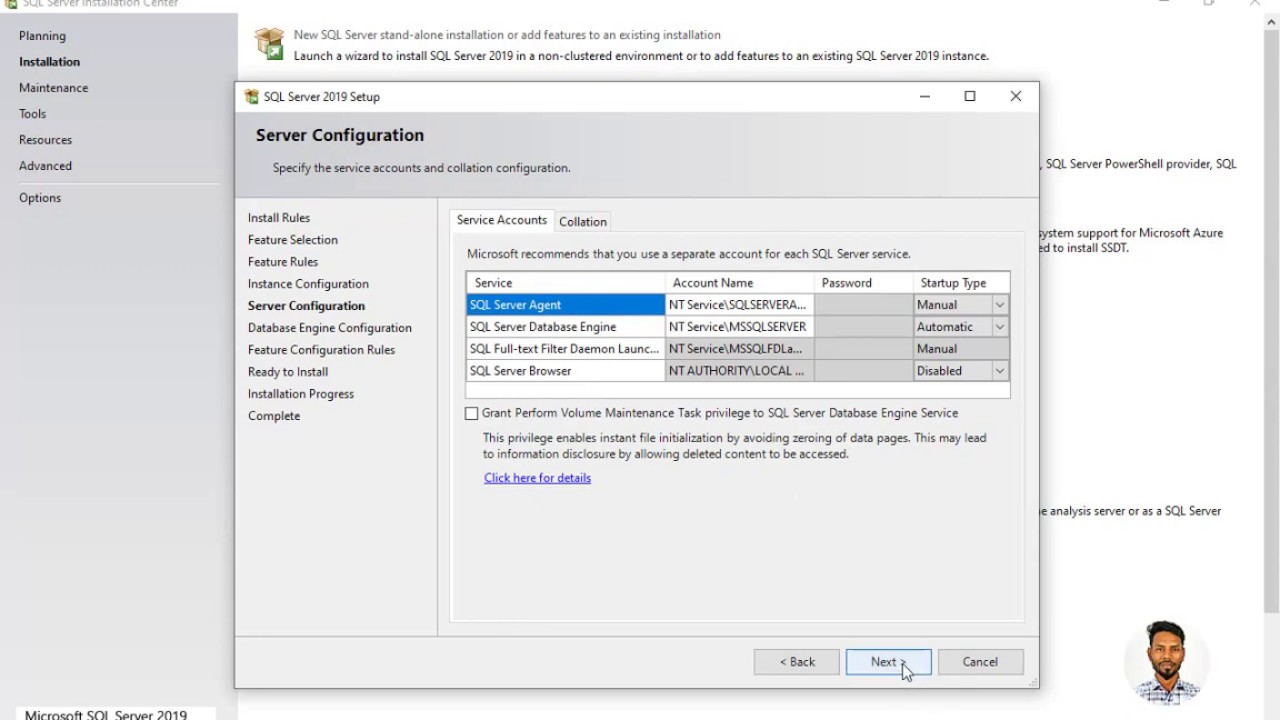Viewport: 1280px width, 720px height.
Task: Open Options in Installation Center sidebar
Action: (40, 198)
